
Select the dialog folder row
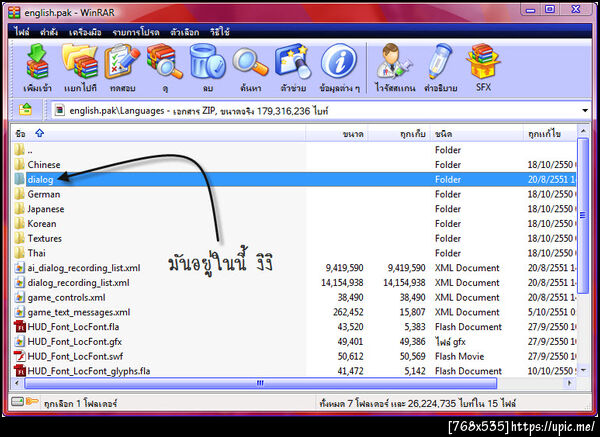point(294,179)
